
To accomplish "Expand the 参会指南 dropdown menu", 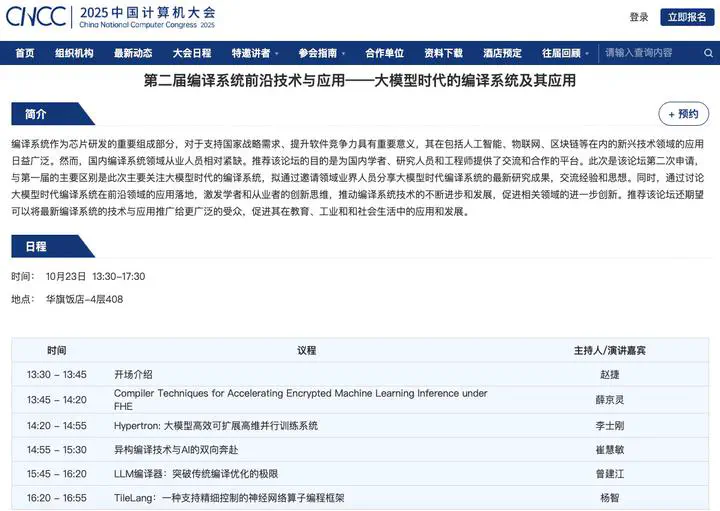I will pyautogui.click(x=322, y=53).
